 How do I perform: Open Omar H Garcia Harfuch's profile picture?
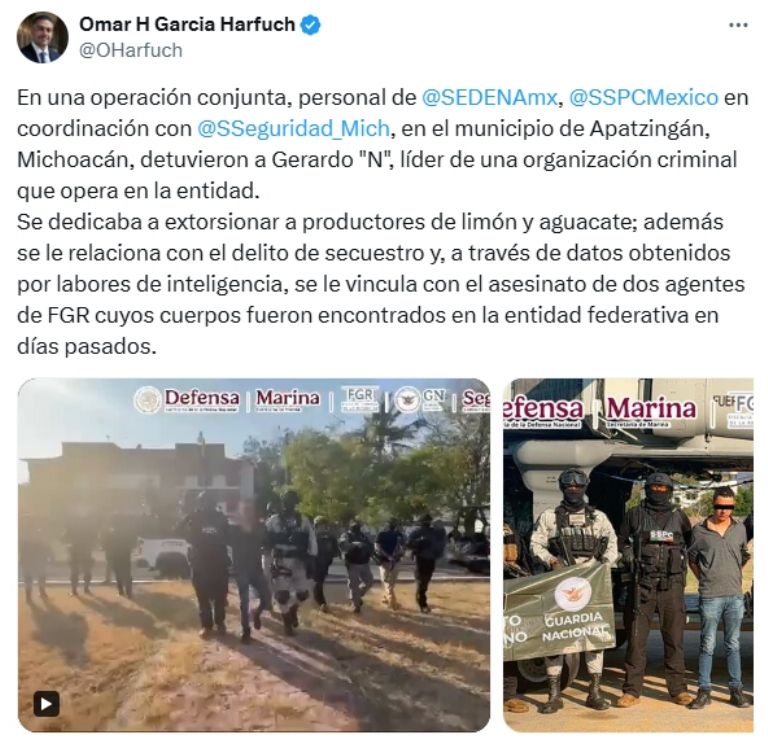[x=42, y=37]
